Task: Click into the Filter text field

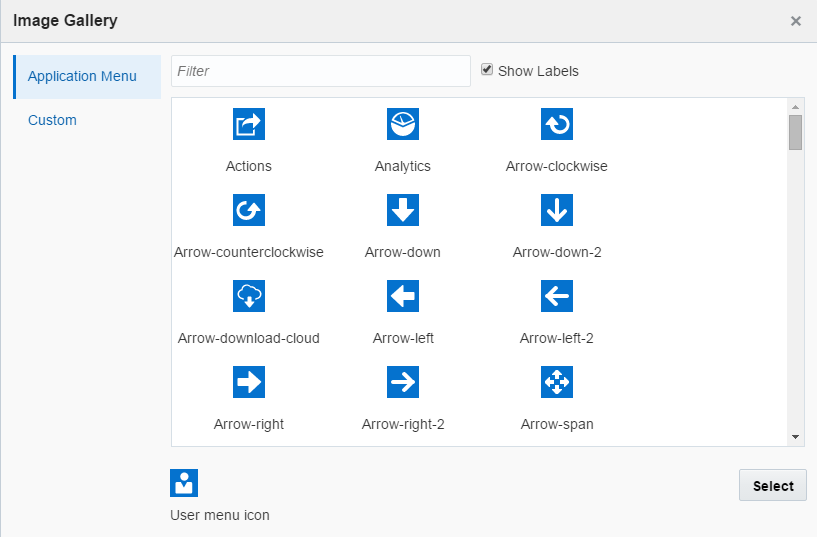Action: [x=320, y=71]
